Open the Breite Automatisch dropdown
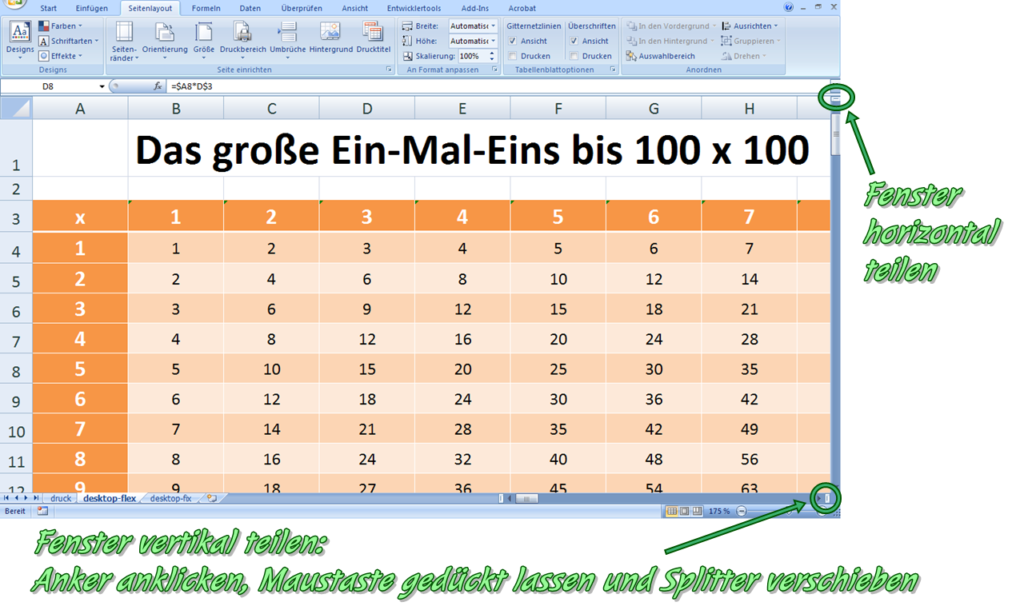The image size is (1024, 614). tap(474, 26)
